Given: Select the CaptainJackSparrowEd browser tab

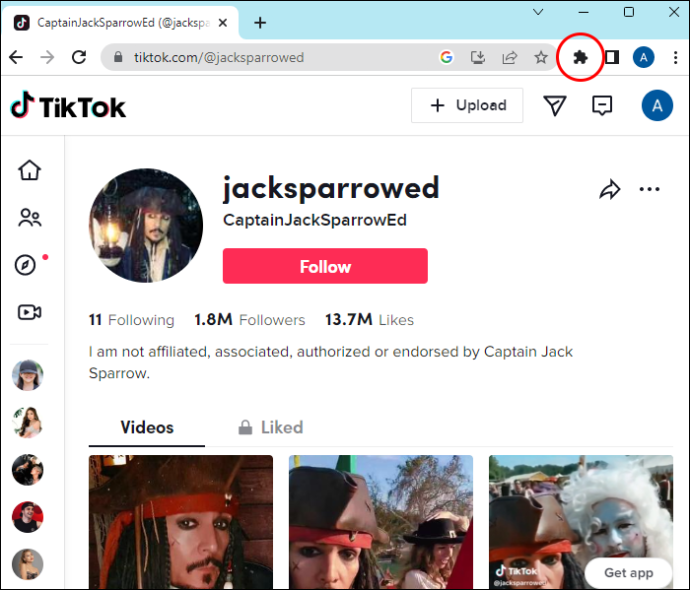Looking at the screenshot, I should tap(121, 22).
